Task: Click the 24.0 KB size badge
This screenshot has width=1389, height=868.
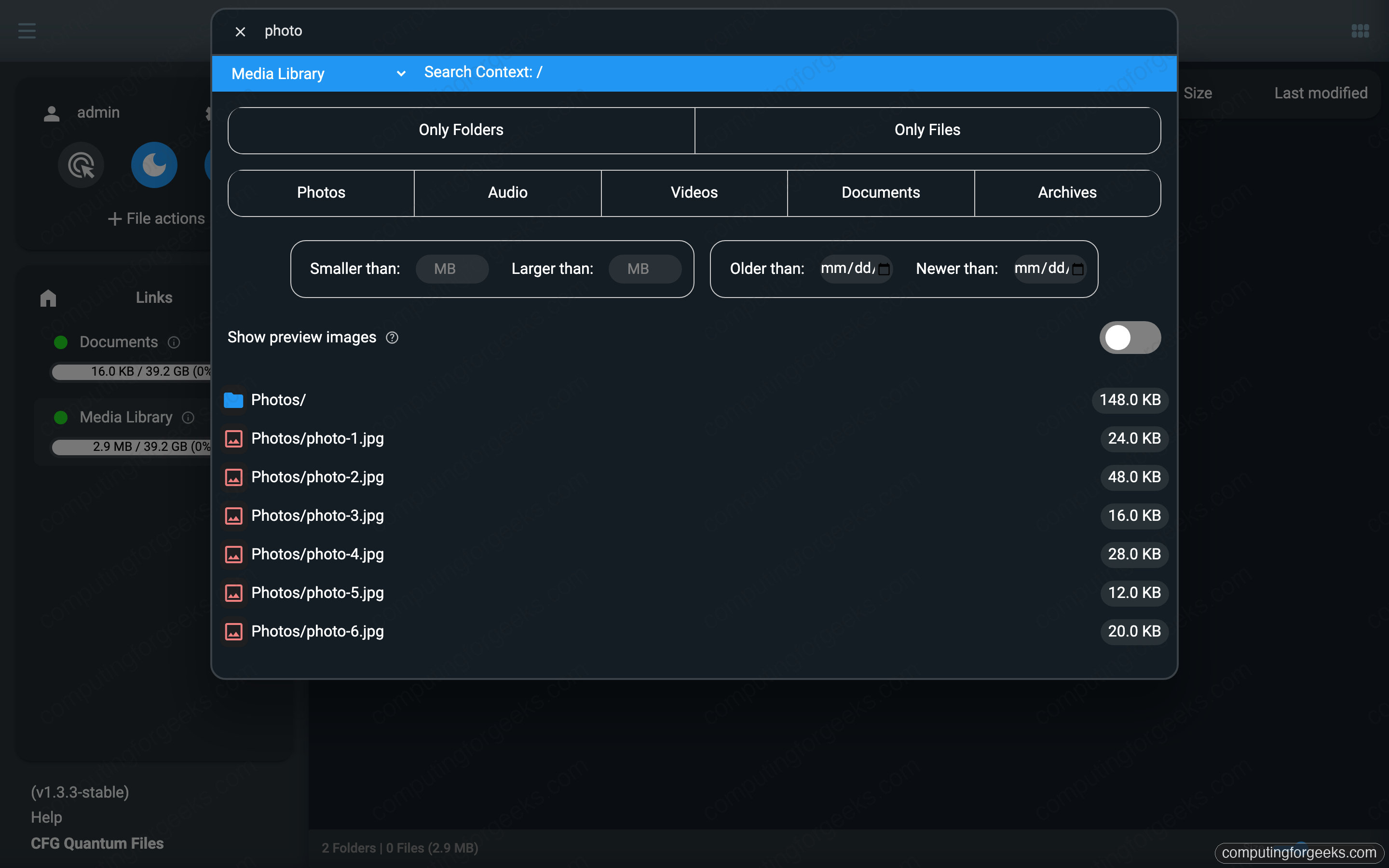Action: coord(1134,439)
